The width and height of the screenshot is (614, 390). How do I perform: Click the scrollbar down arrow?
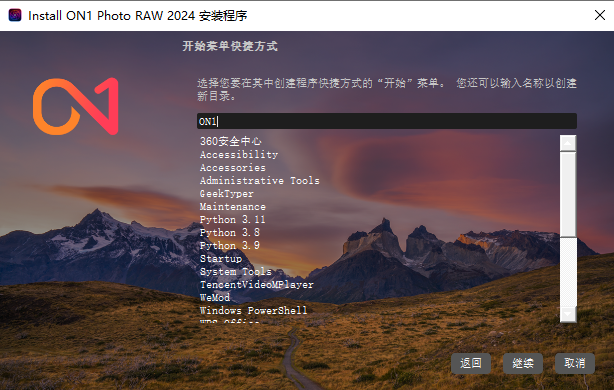568,314
